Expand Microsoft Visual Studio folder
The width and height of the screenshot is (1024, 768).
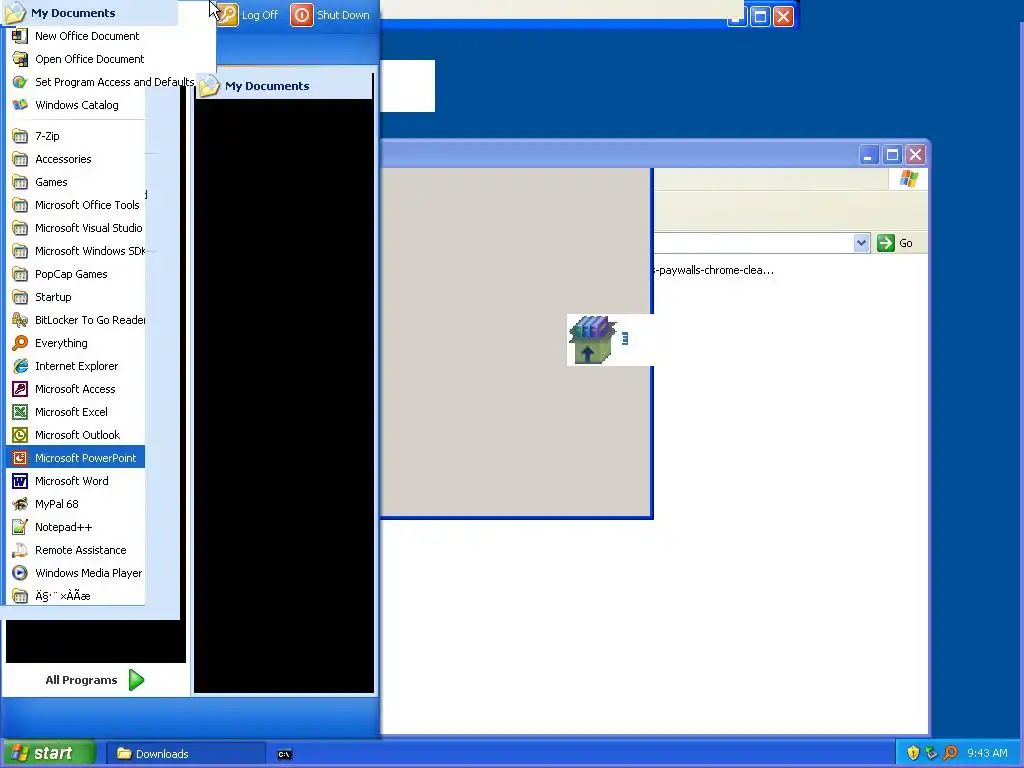(75, 228)
